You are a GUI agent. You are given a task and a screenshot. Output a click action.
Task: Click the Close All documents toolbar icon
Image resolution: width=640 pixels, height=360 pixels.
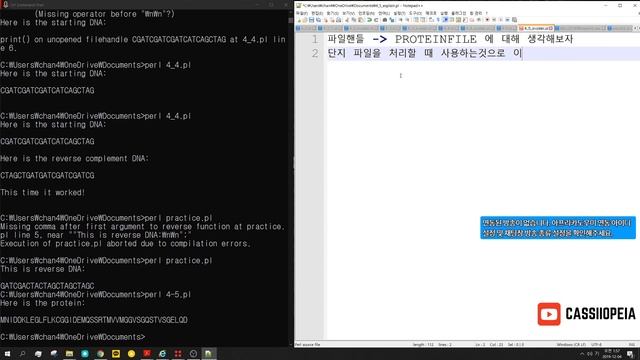333,20
